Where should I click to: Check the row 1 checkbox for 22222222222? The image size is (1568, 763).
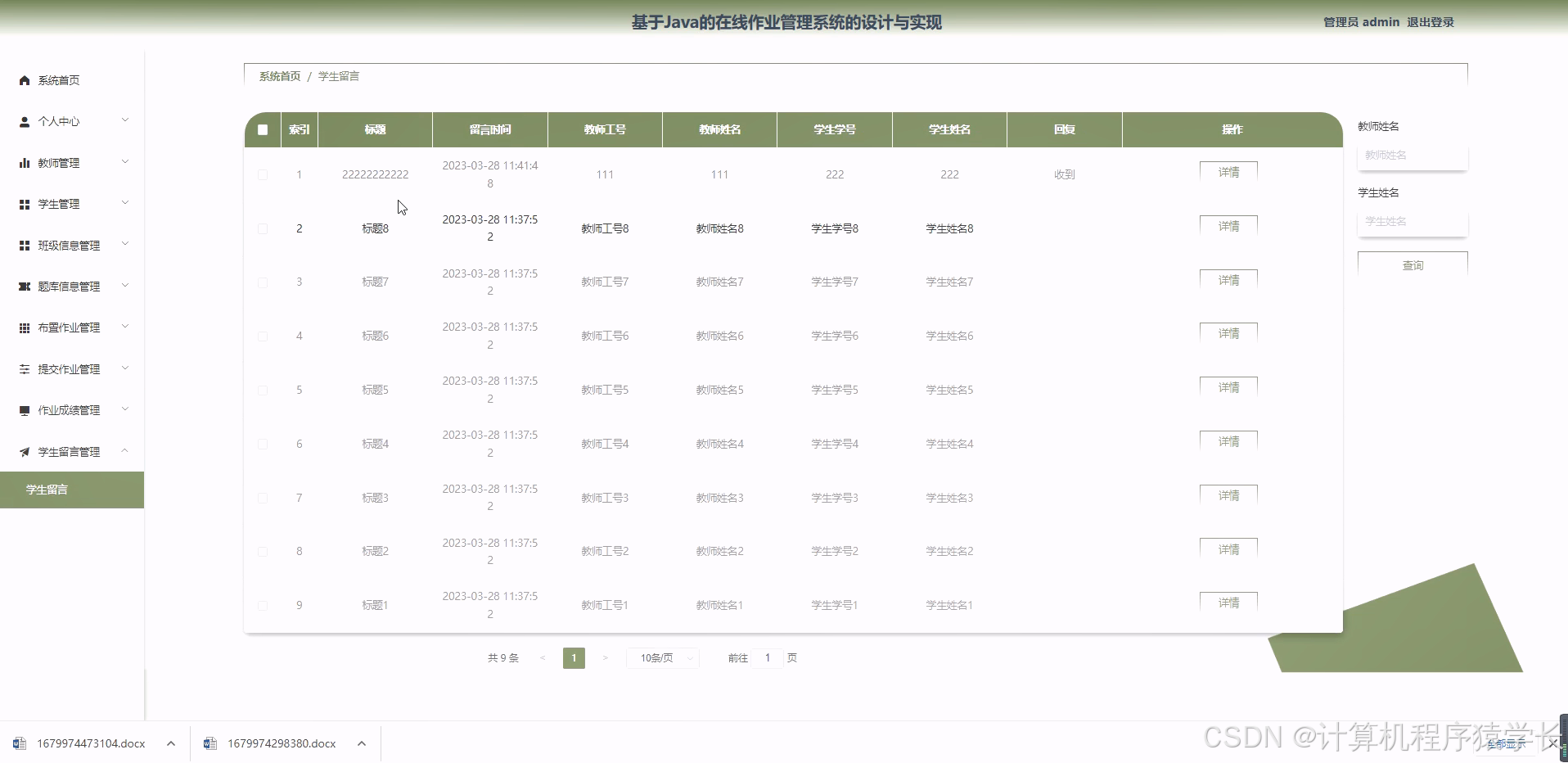click(x=263, y=174)
